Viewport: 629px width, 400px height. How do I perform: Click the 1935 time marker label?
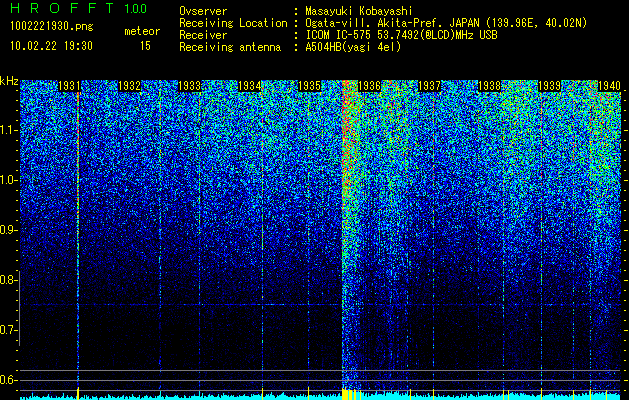point(309,86)
